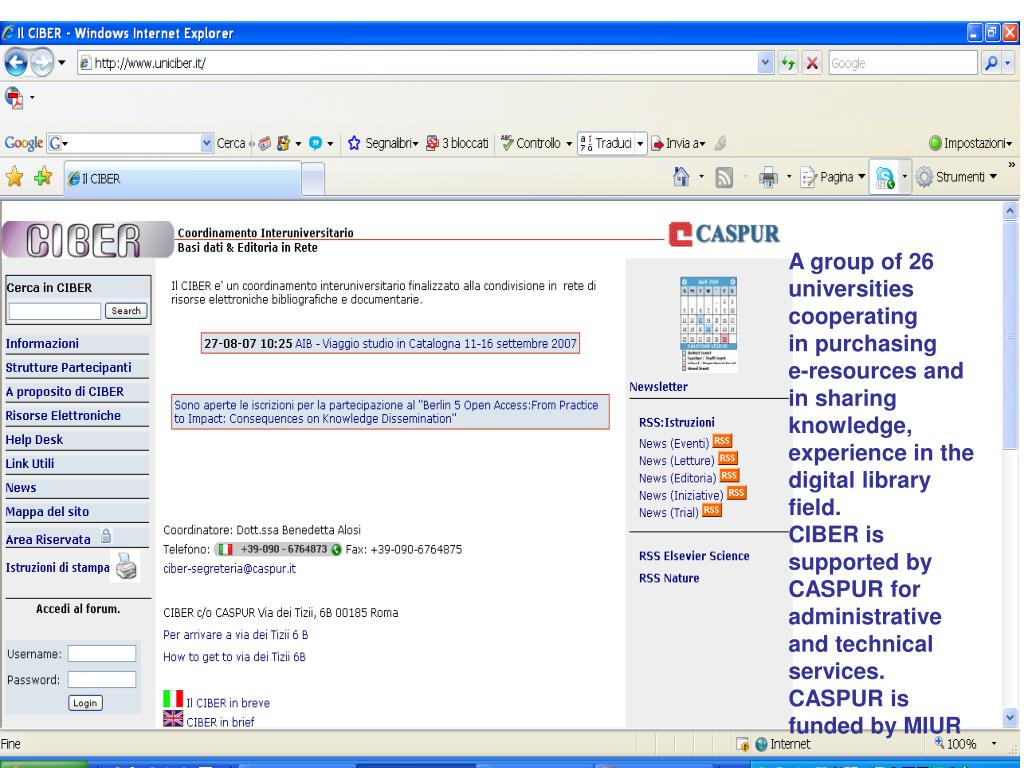
Task: Click the calendar thumbnail above Newsletter
Action: 709,324
